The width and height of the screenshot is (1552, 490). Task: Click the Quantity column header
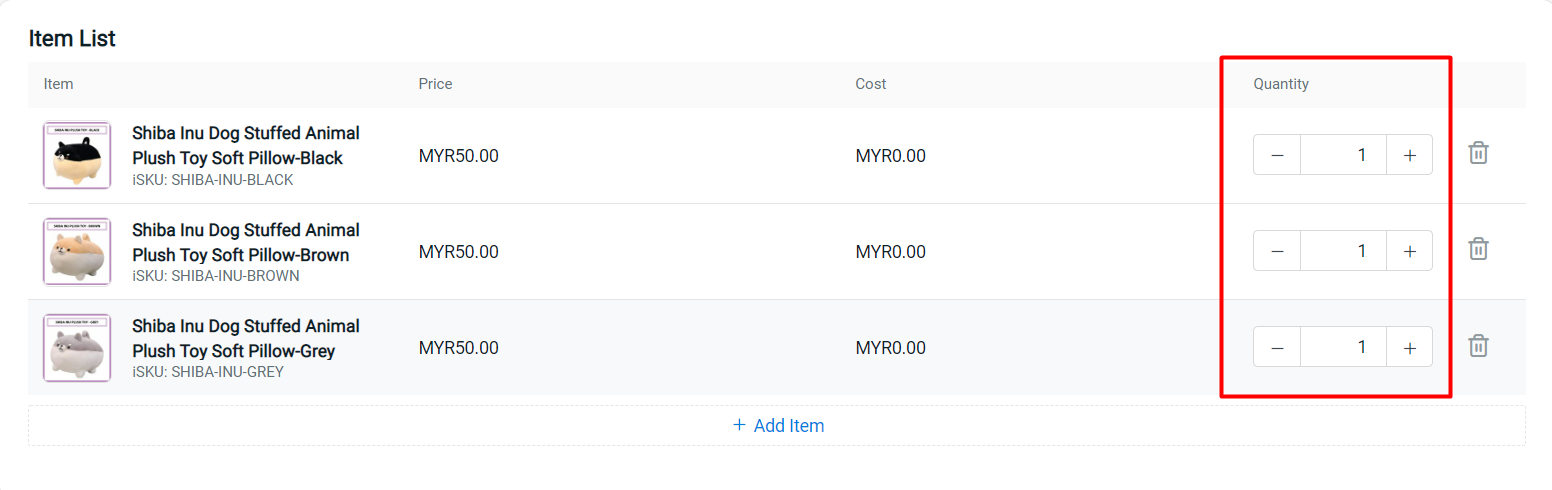[1281, 84]
